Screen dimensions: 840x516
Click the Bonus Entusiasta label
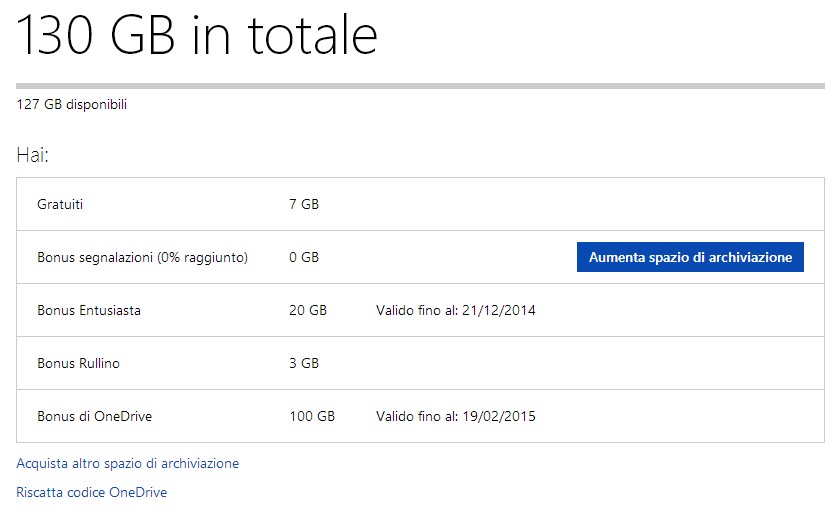(x=89, y=310)
